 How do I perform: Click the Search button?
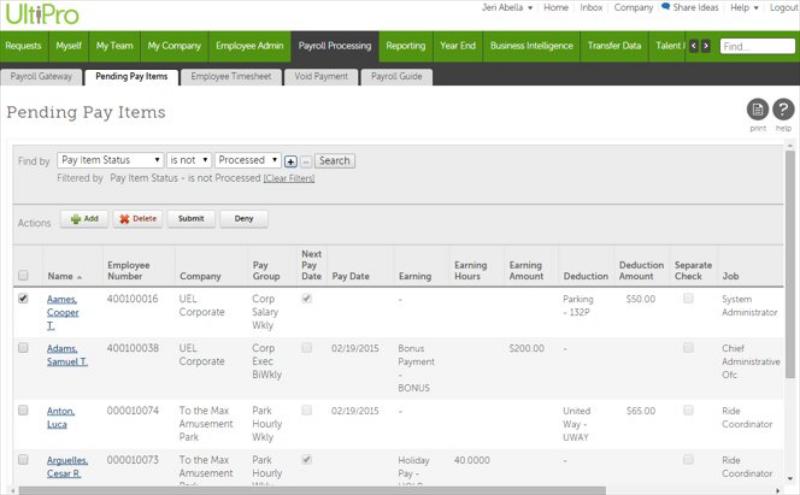click(x=335, y=161)
